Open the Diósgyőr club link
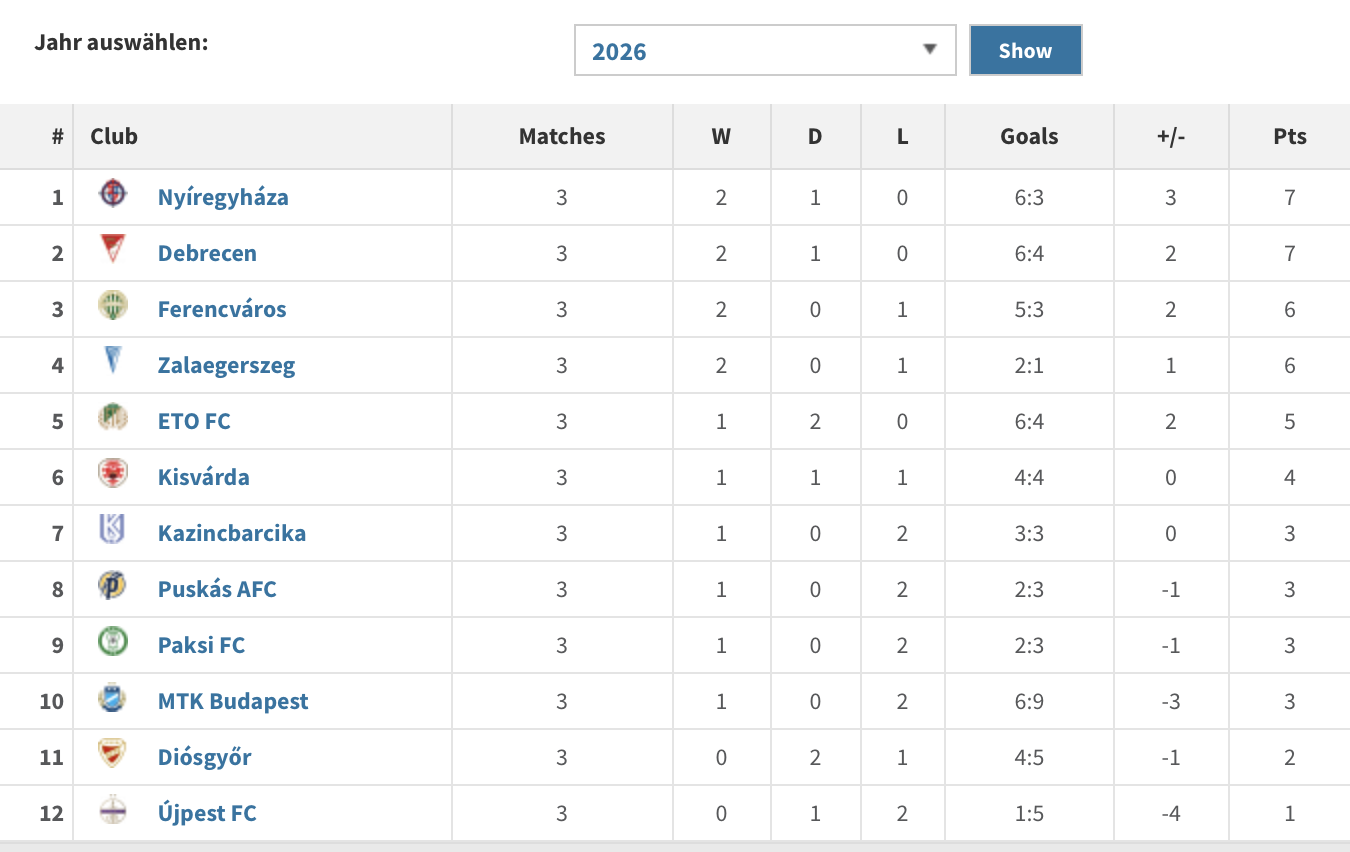This screenshot has width=1350, height=852. (x=204, y=757)
